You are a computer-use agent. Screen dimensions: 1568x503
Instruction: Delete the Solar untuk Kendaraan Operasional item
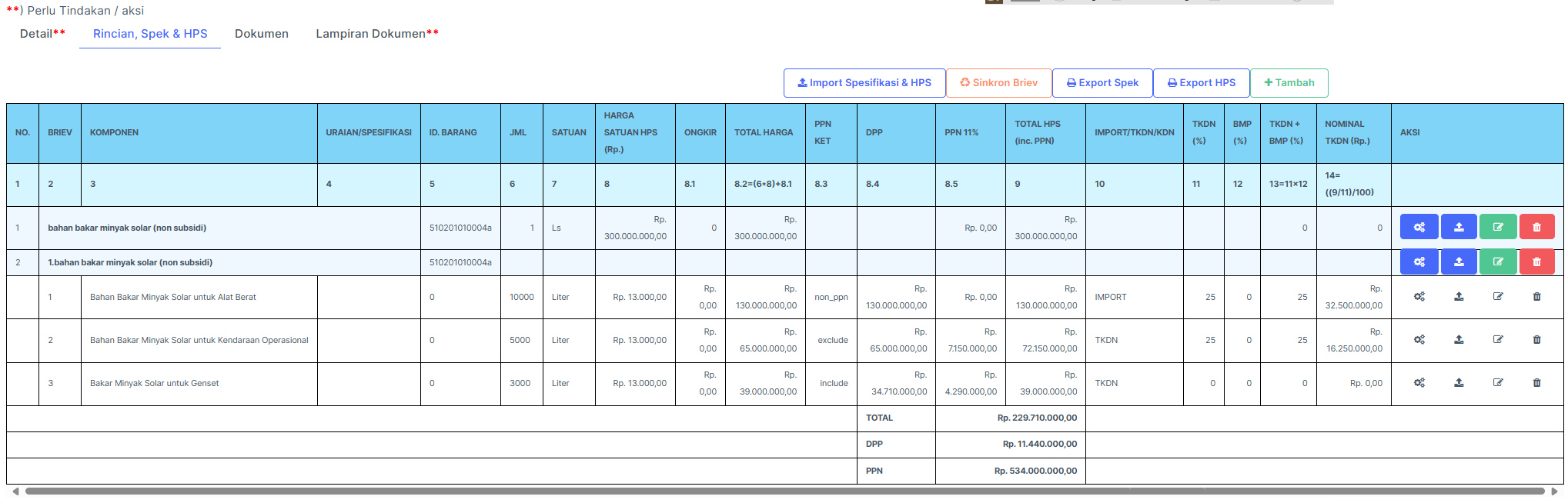(x=1536, y=340)
